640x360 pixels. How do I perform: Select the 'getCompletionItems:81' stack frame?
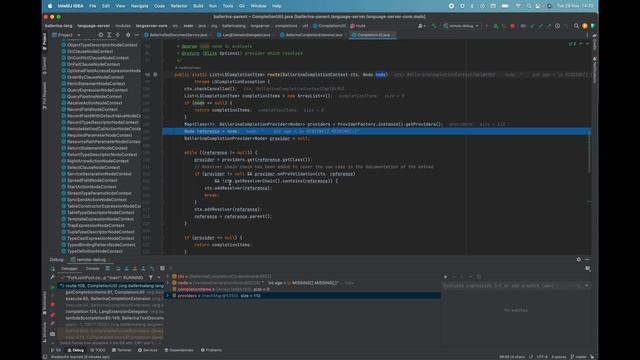[x=111, y=292]
